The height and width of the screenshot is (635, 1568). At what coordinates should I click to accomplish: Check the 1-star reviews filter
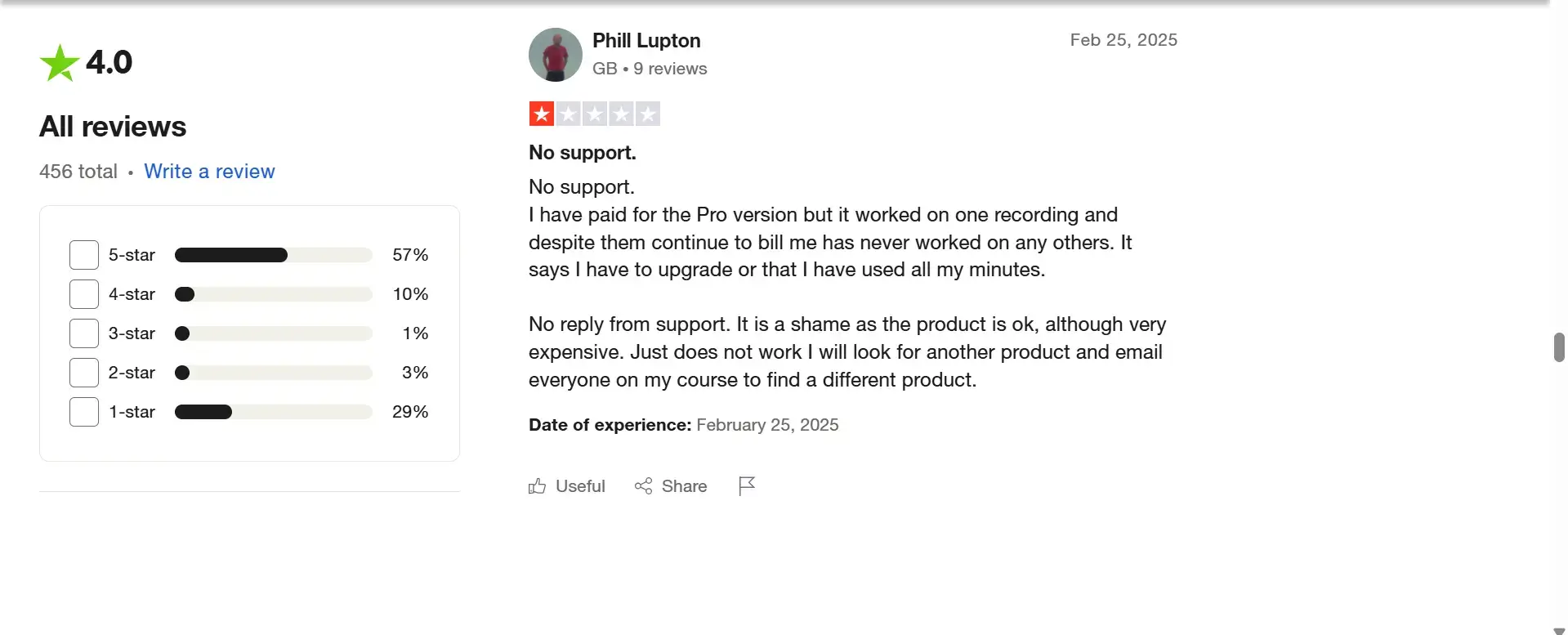coord(83,411)
